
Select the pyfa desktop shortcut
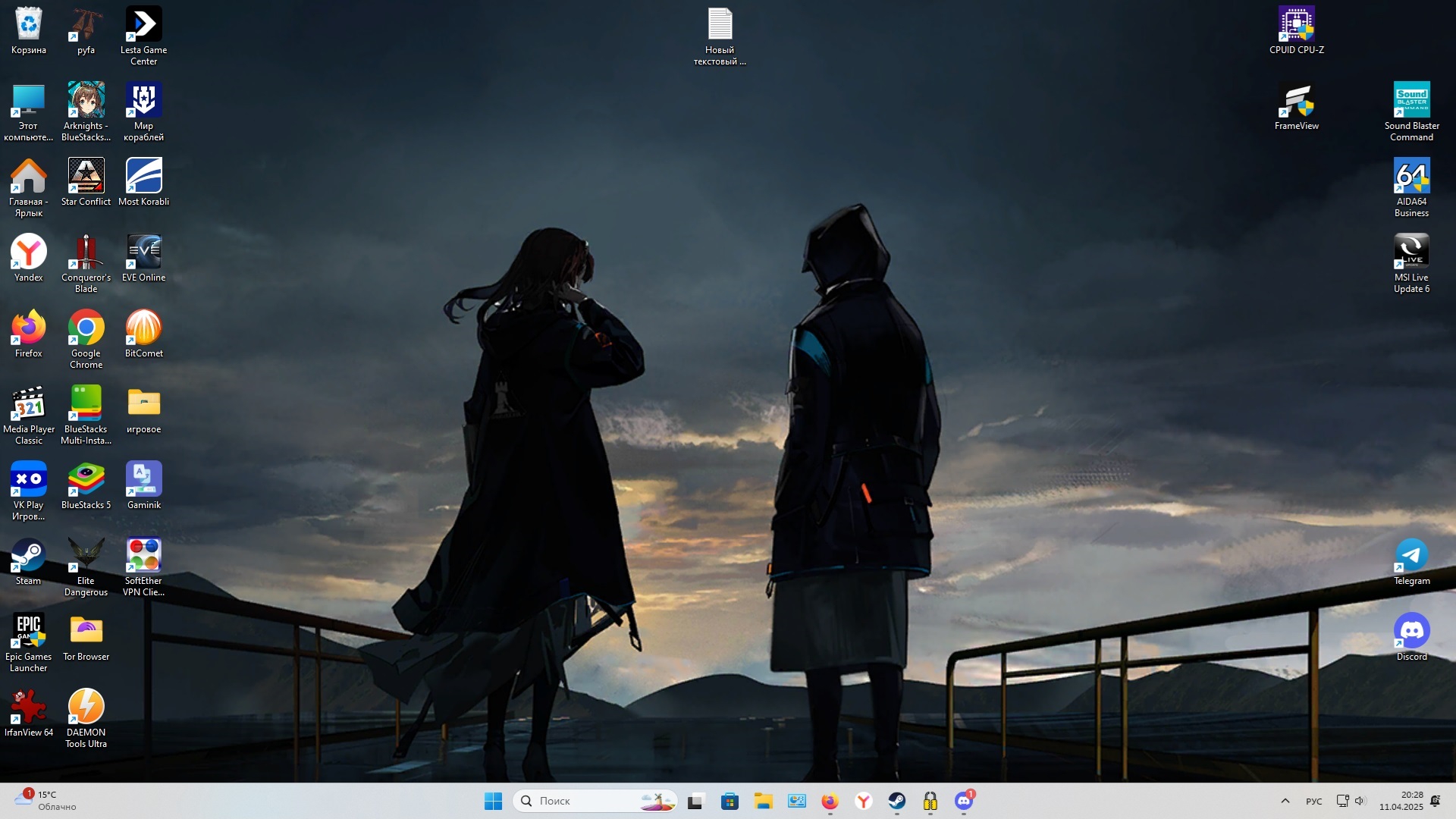(86, 32)
